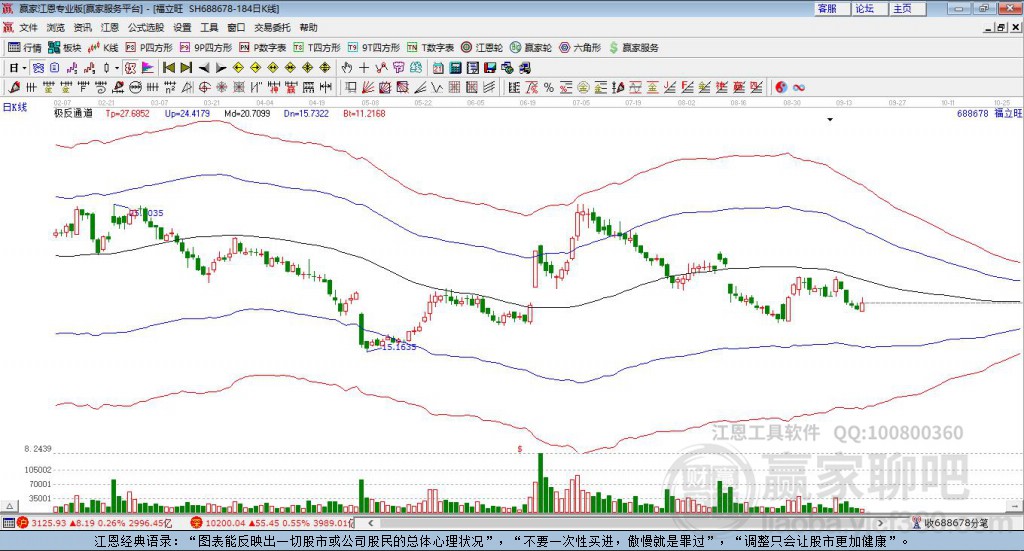Screen dimensions: 1024x551
Task: Click the zigzag wave line tool
Action: [x=436, y=87]
